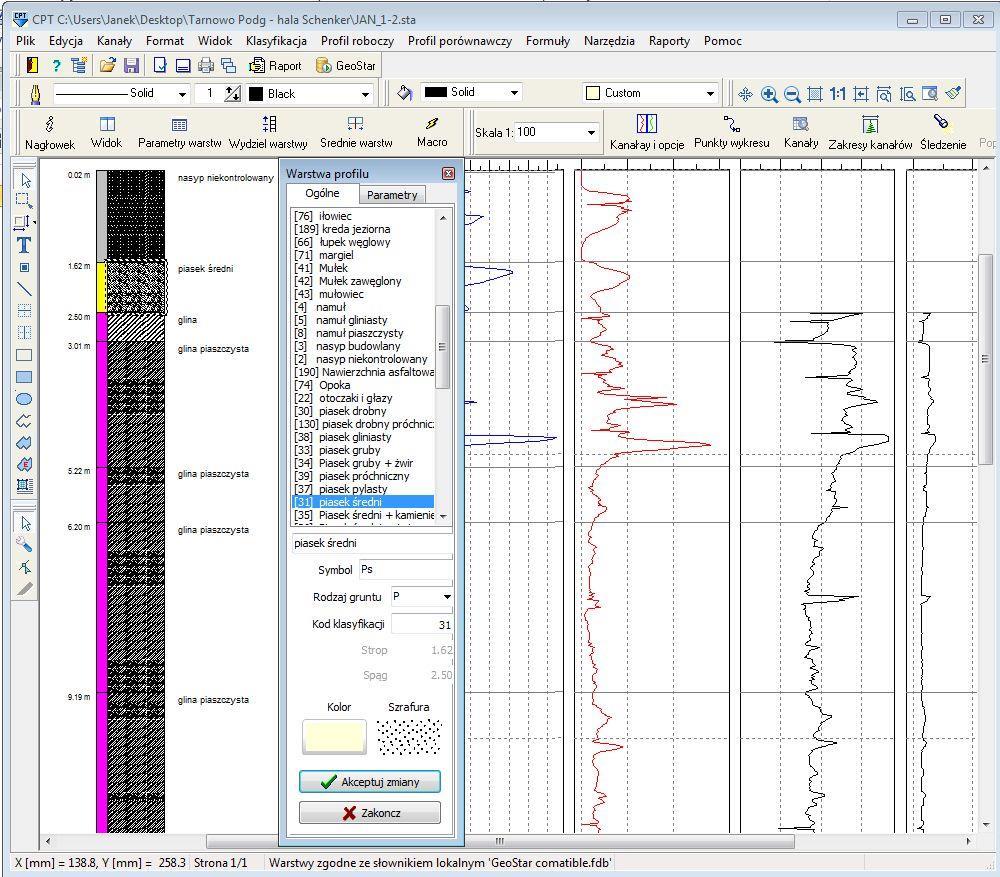Open the Widok tool

107,133
